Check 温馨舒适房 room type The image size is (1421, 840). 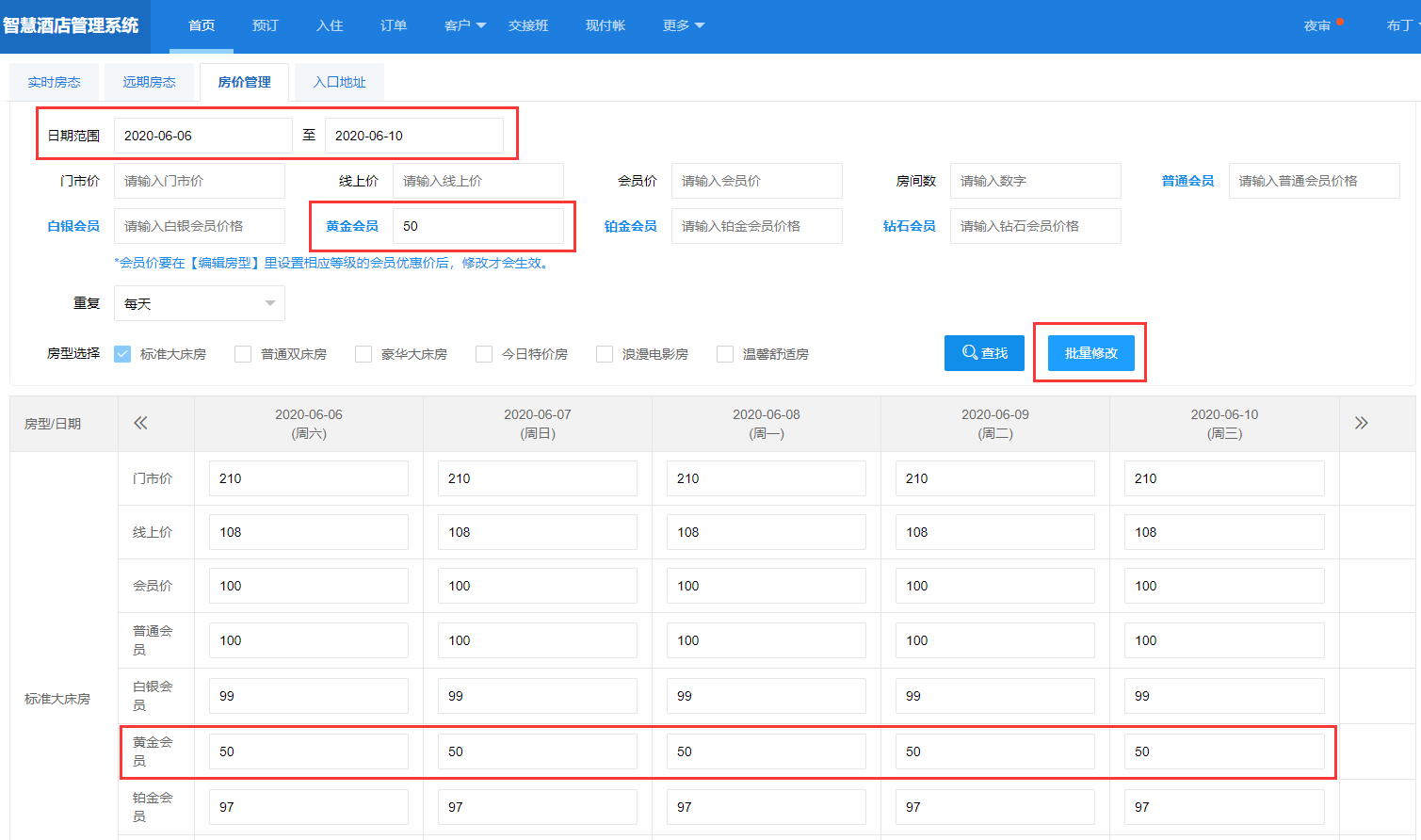click(x=725, y=354)
